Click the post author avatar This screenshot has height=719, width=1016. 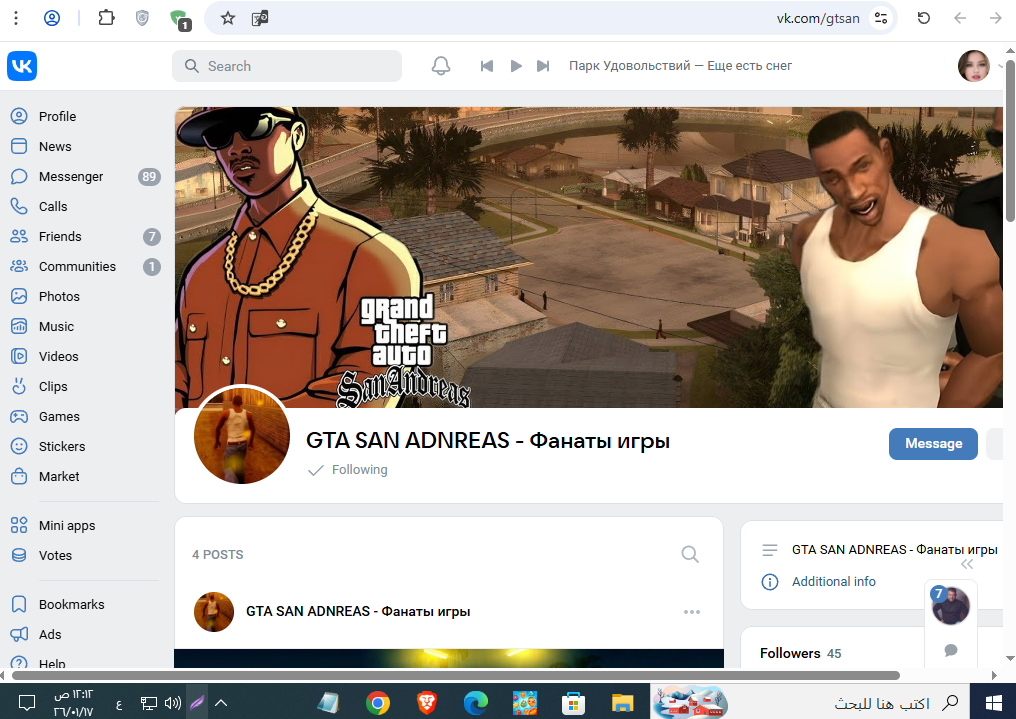pos(214,612)
